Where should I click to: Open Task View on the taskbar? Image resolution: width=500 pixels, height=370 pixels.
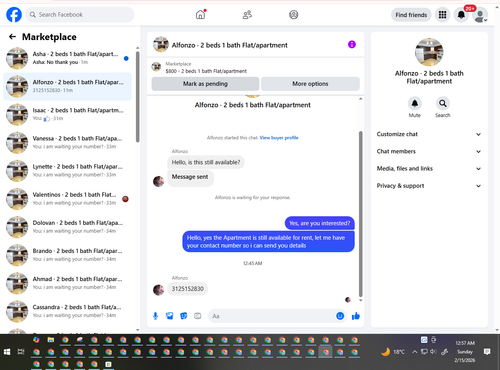coord(21,352)
